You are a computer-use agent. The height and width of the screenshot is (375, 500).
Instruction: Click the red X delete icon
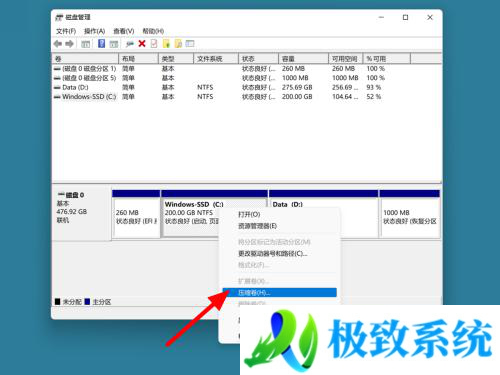click(142, 44)
